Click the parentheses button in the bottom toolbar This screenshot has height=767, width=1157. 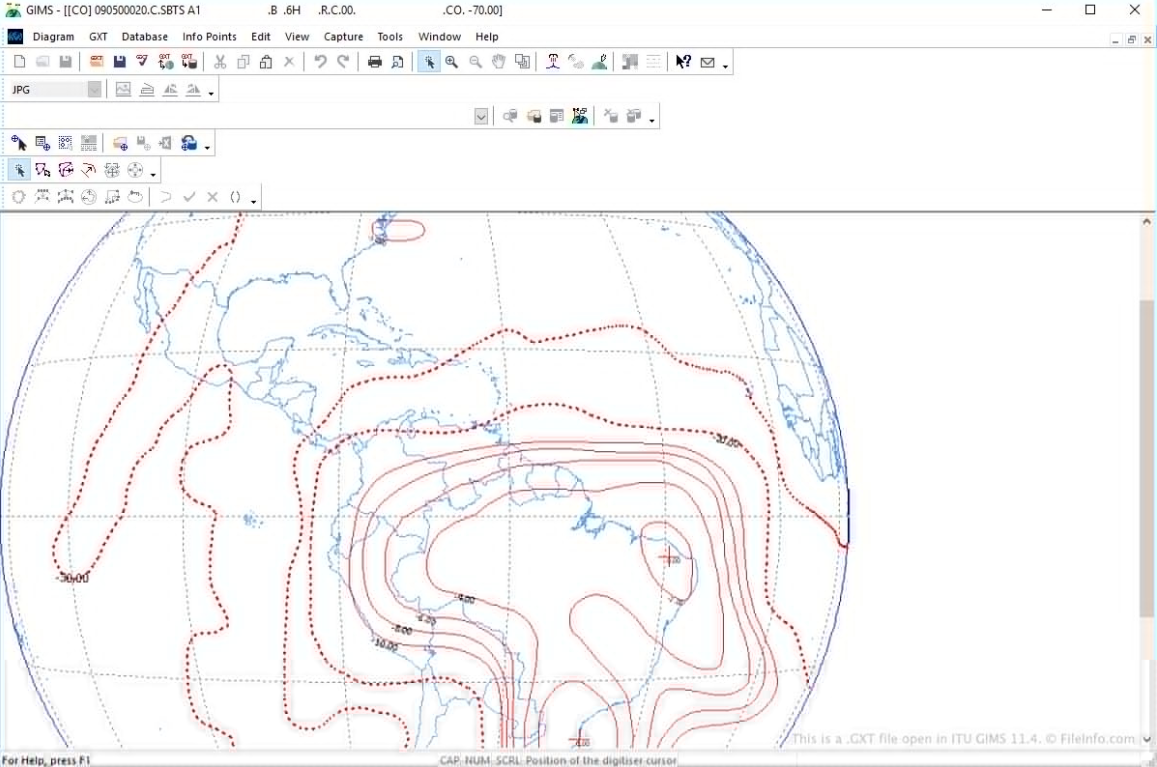coord(236,197)
